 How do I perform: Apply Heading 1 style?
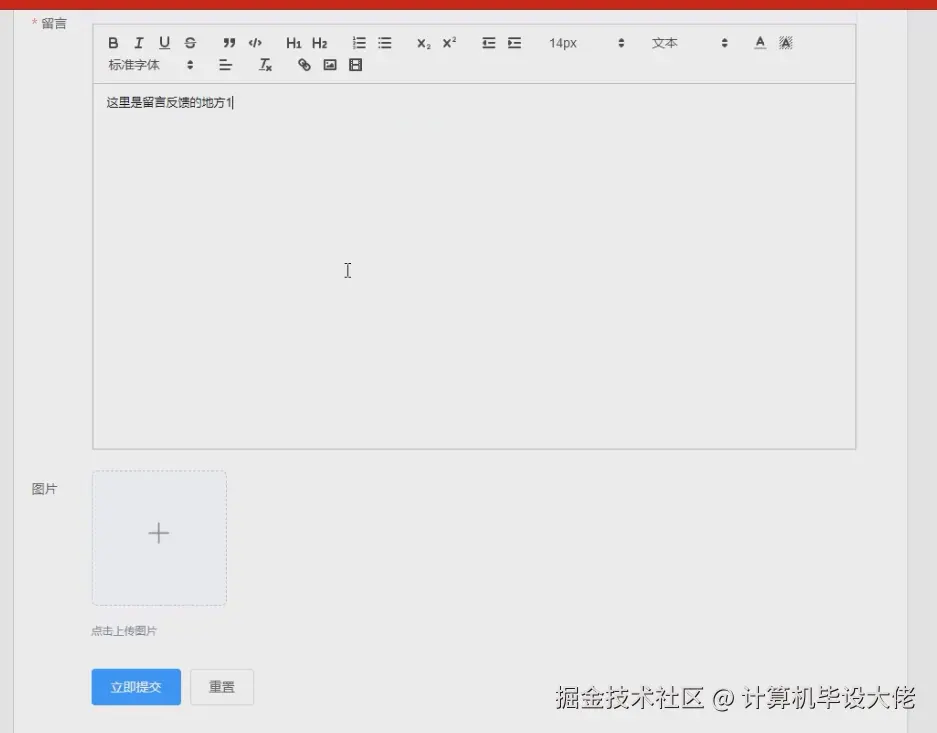[x=293, y=43]
